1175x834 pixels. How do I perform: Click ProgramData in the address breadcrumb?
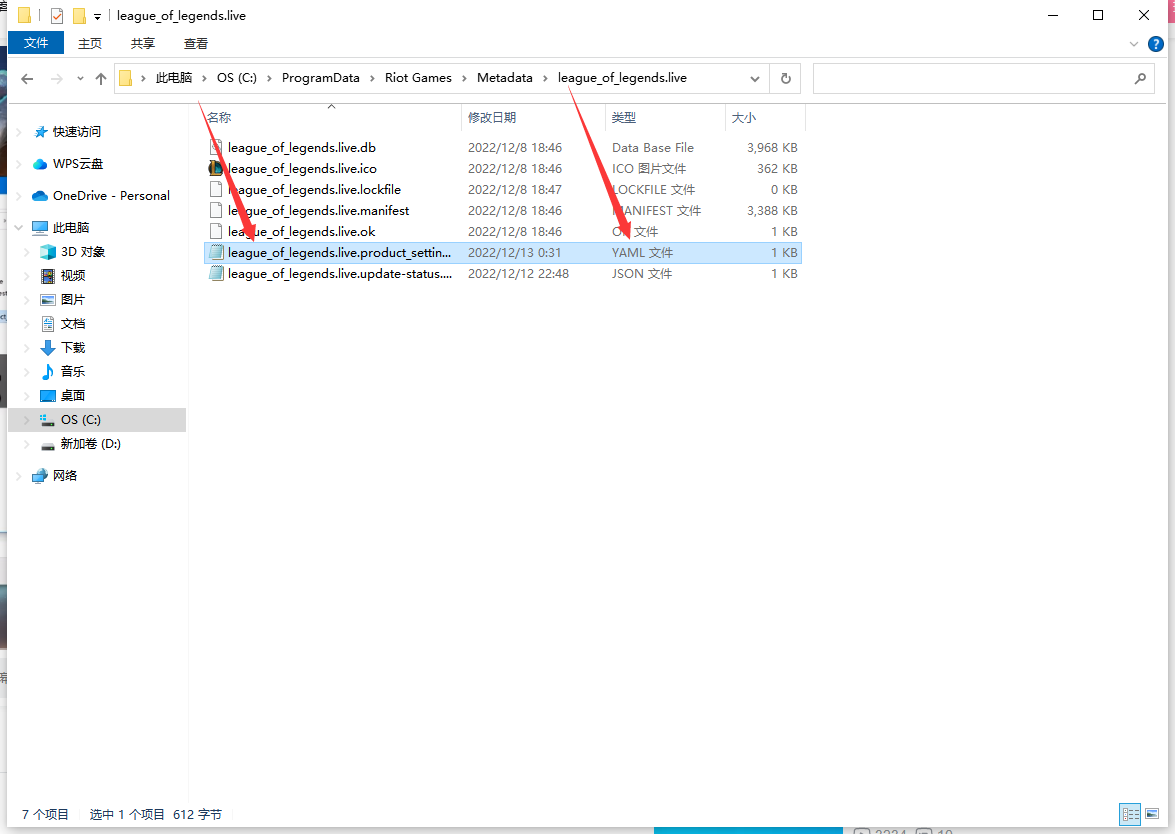point(321,78)
